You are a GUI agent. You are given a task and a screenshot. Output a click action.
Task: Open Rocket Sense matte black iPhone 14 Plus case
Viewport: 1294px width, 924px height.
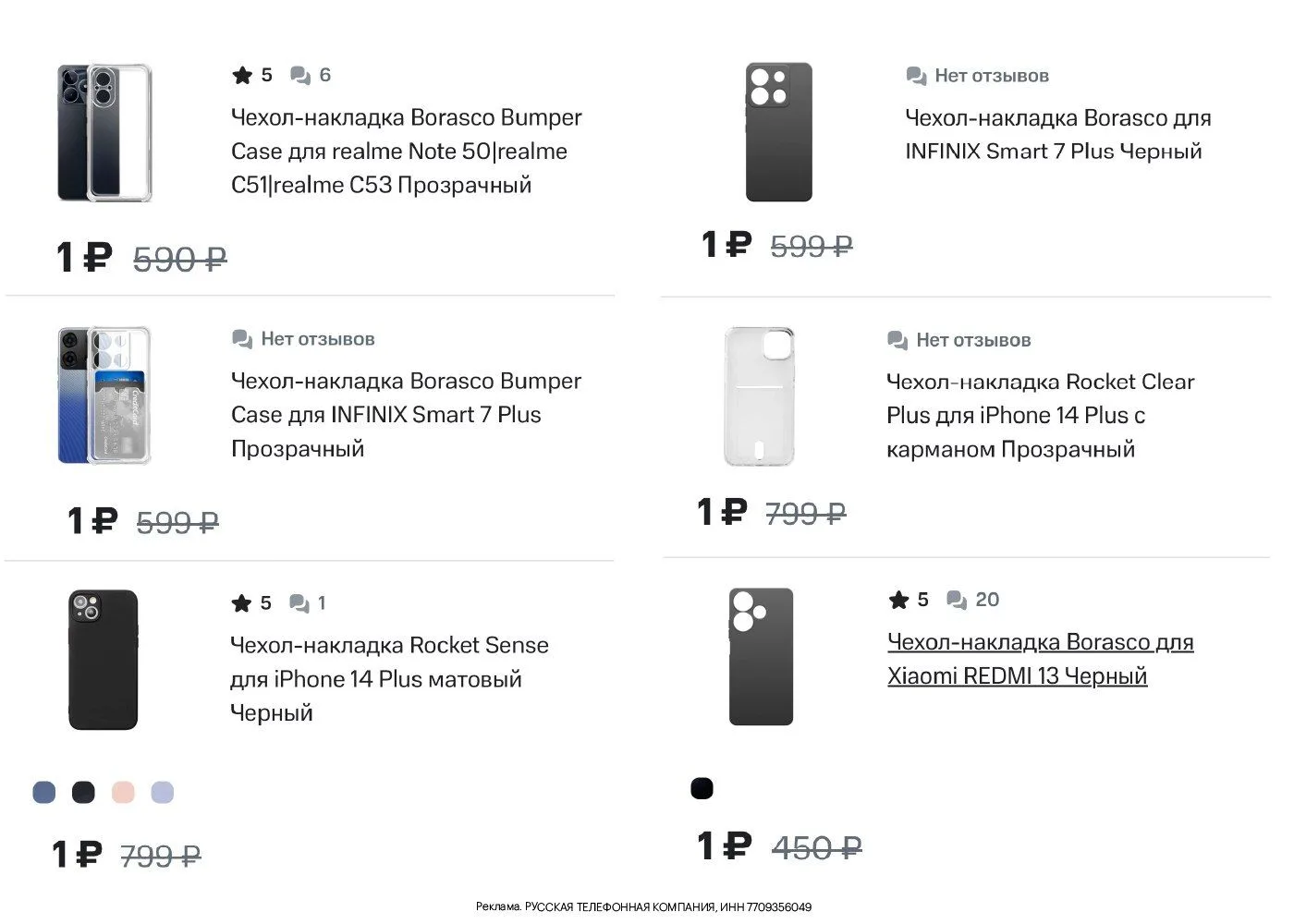(388, 679)
